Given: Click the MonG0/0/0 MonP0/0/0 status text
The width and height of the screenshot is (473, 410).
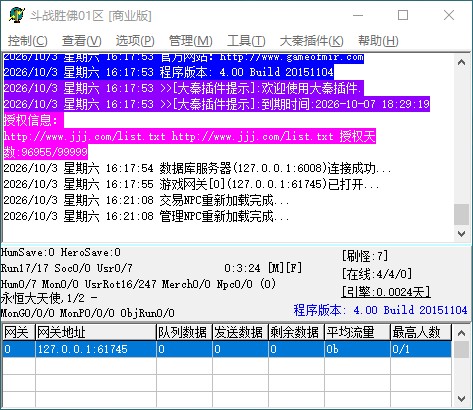Looking at the screenshot, I should (88, 313).
